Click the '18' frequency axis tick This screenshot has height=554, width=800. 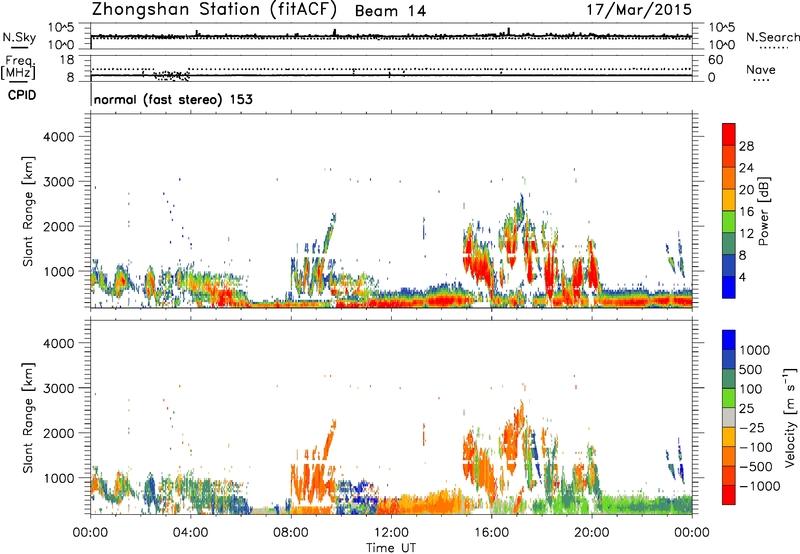click(x=66, y=60)
